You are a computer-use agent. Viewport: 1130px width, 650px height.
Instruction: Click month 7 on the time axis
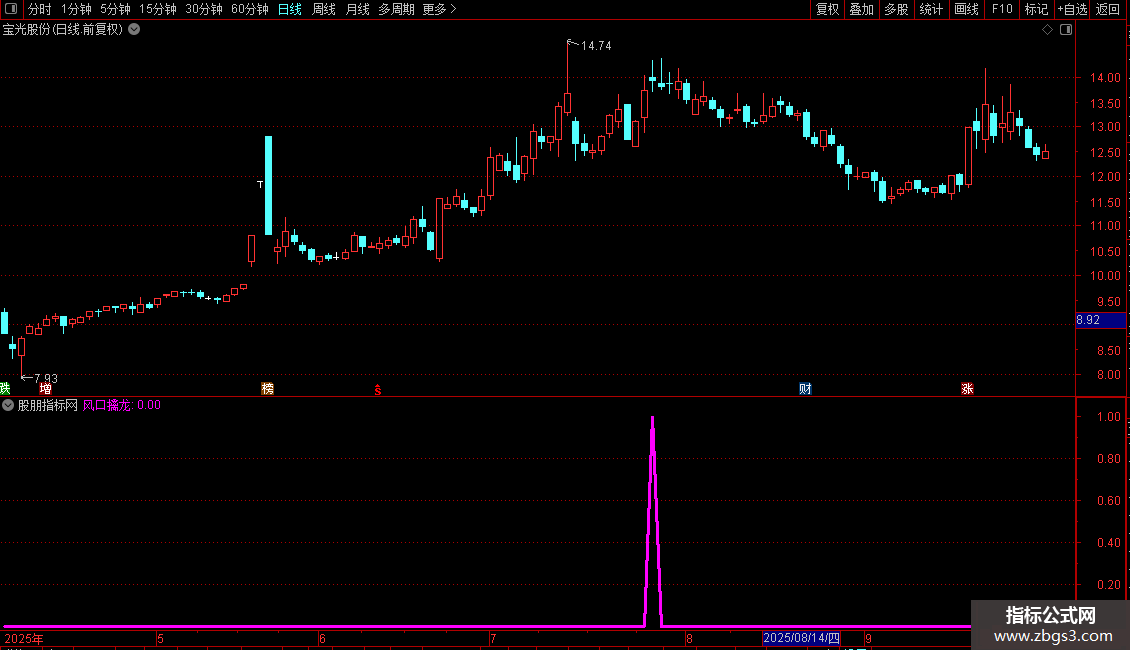(x=493, y=638)
